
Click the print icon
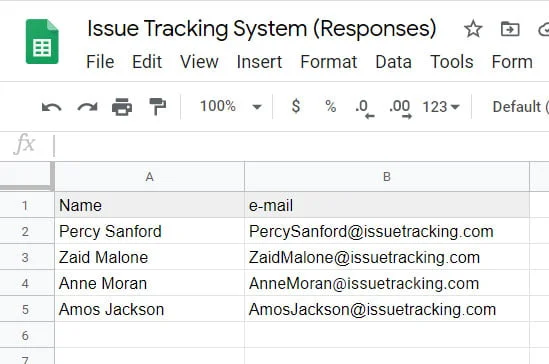(x=122, y=106)
